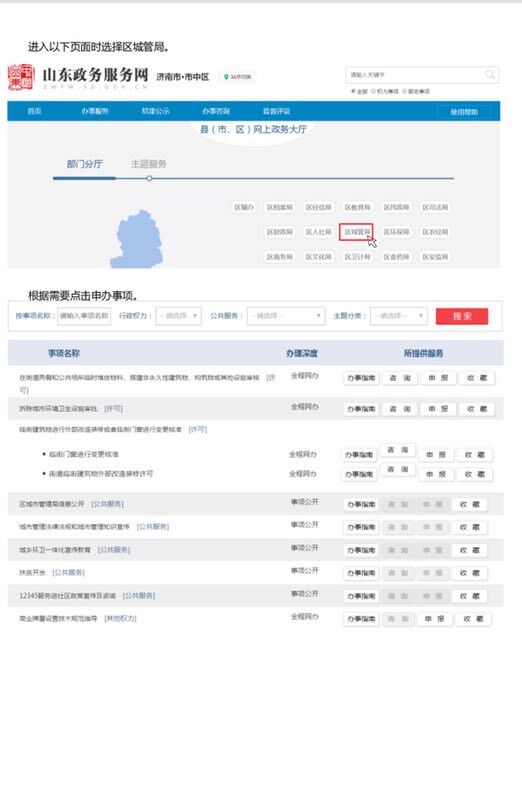Click 申报 in the first item row
Screen dimensions: 522x800
coord(438,378)
